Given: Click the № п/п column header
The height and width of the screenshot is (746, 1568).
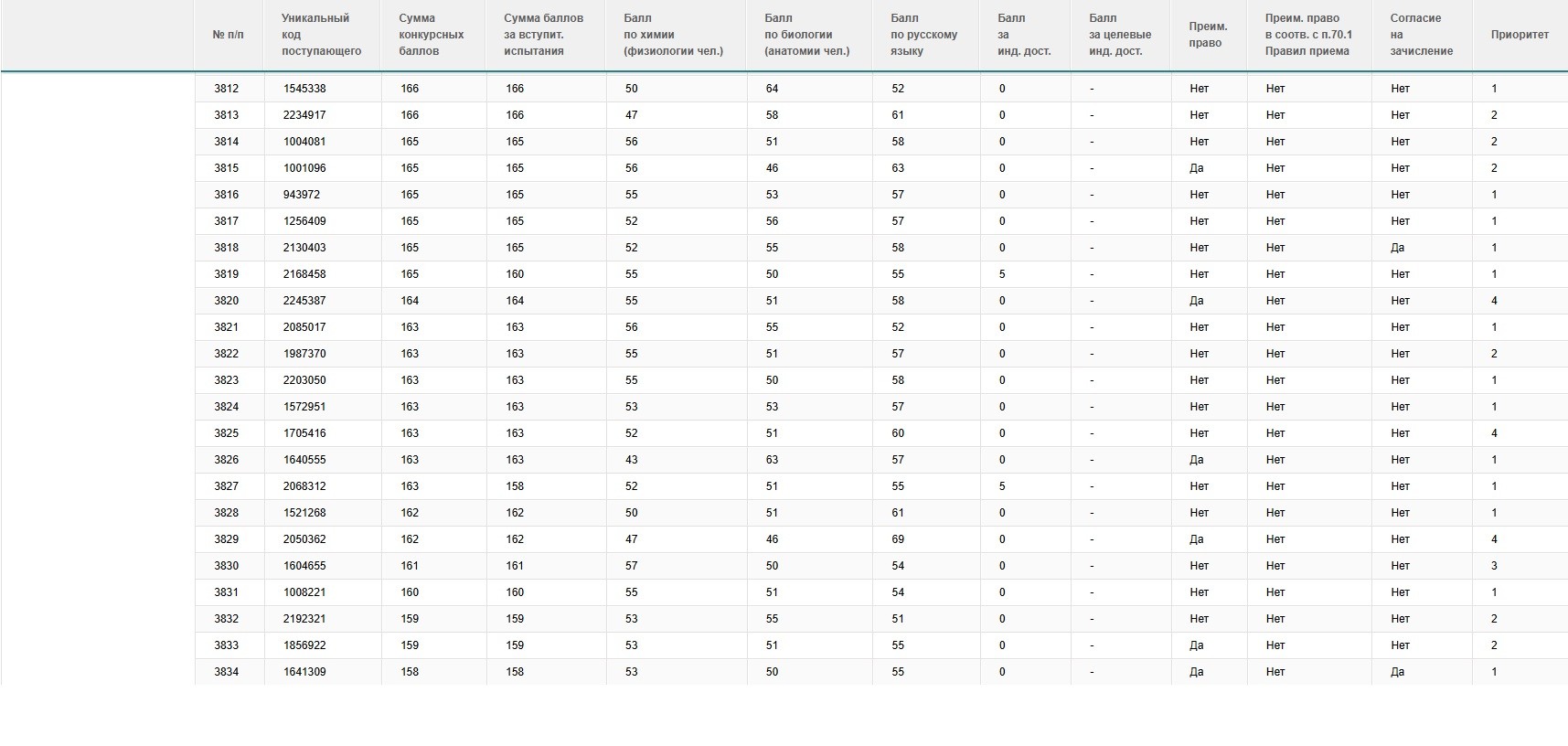Looking at the screenshot, I should [x=228, y=35].
